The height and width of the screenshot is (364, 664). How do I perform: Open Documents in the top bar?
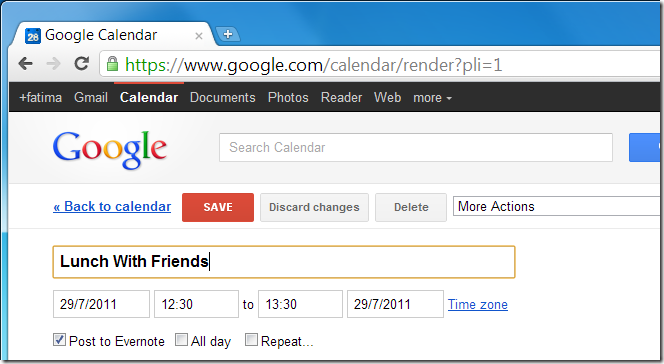pyautogui.click(x=223, y=97)
